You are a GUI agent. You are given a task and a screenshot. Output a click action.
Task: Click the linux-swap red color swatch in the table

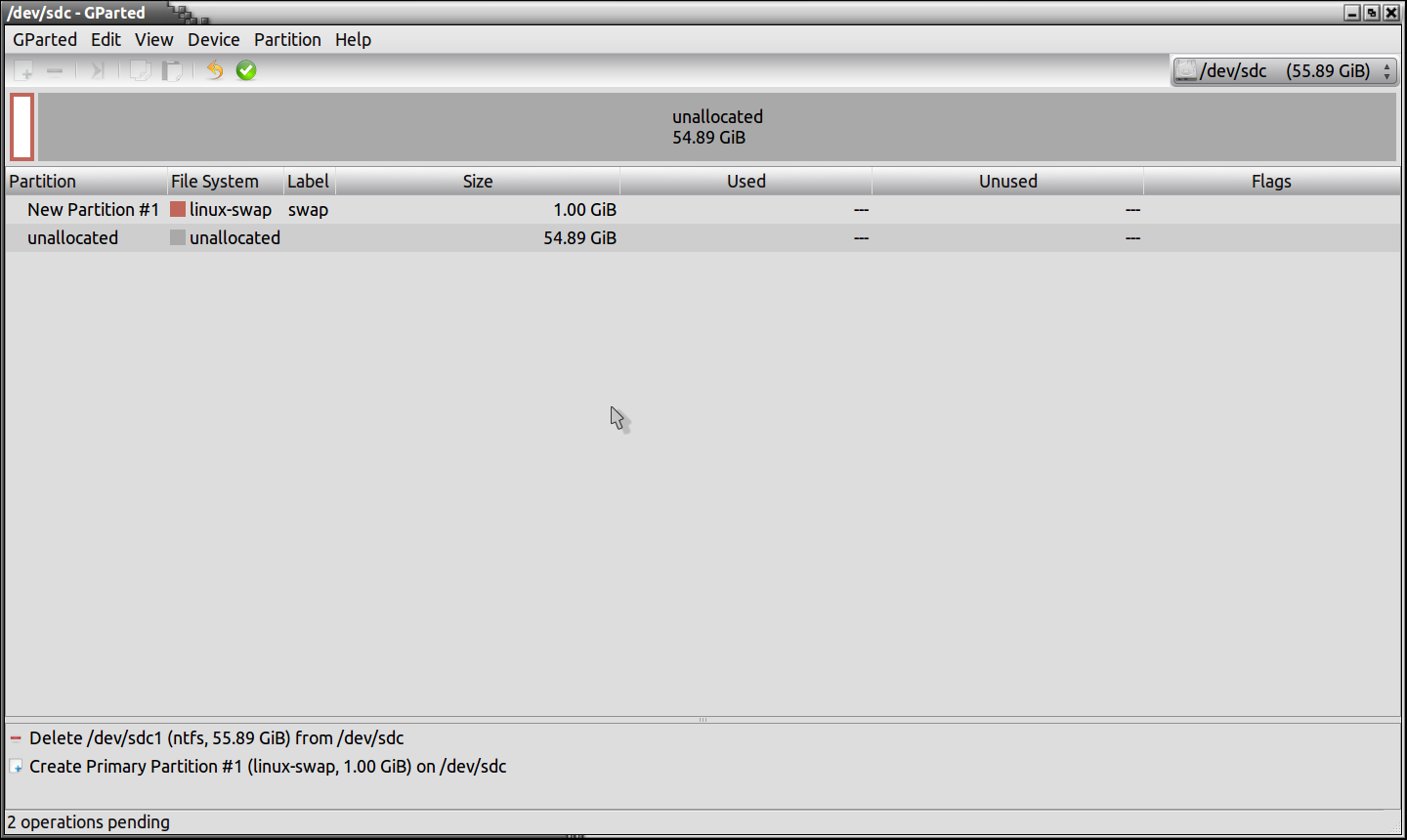coord(178,209)
